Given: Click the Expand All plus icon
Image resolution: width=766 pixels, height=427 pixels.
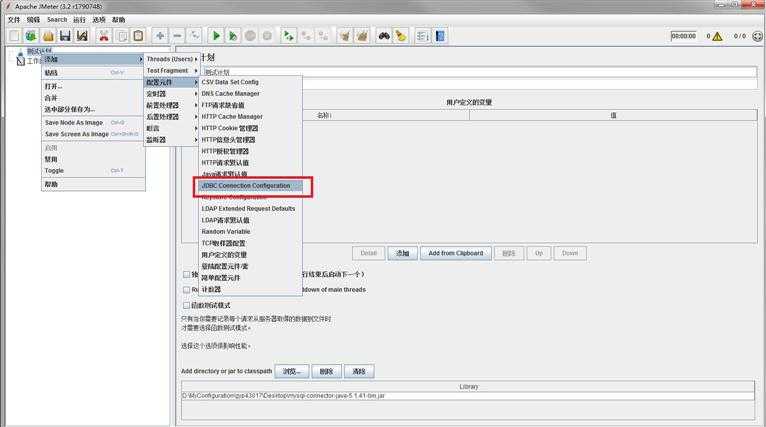Looking at the screenshot, I should [160, 36].
